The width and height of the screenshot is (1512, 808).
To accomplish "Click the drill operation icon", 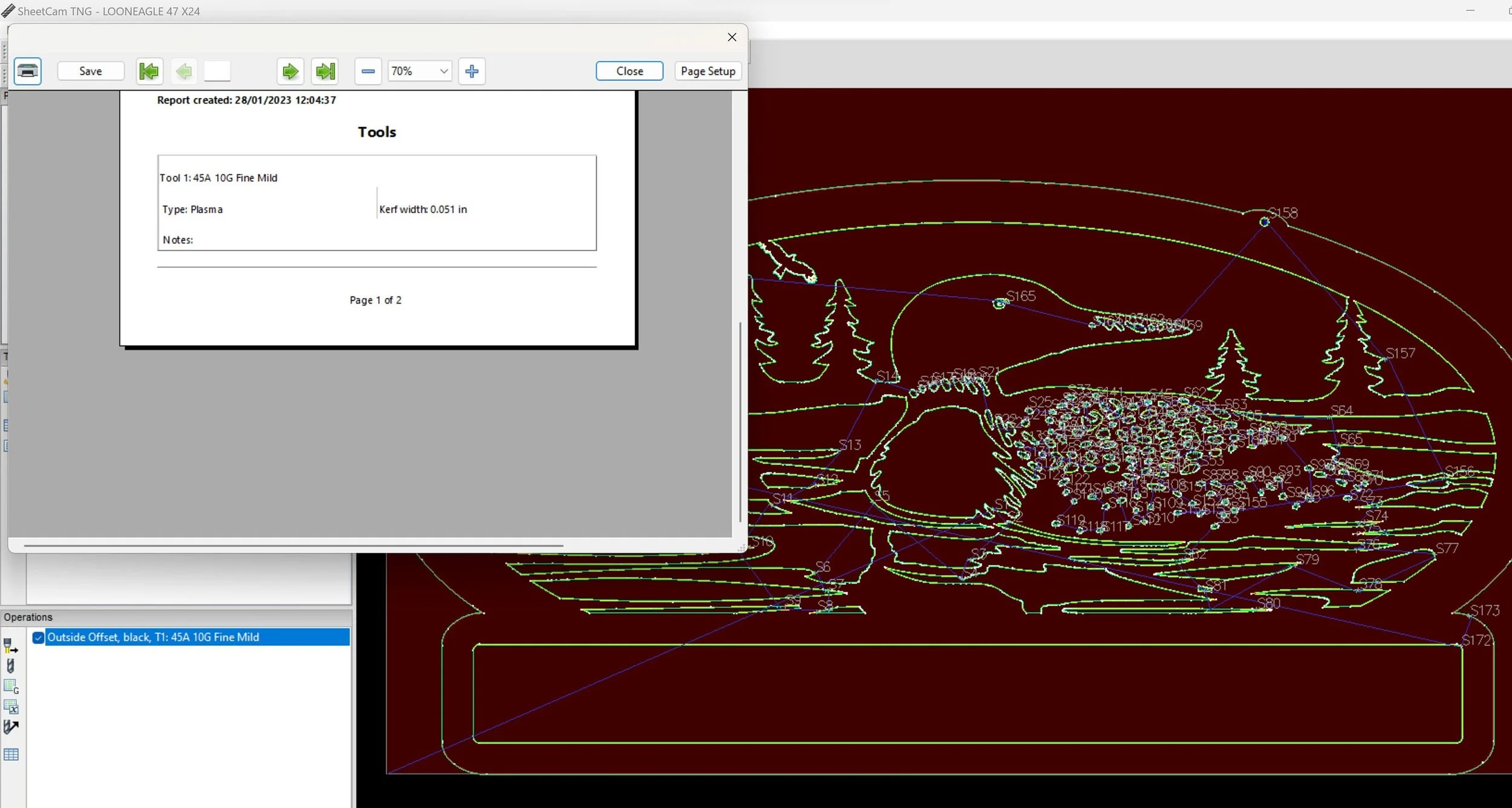I will (x=10, y=666).
